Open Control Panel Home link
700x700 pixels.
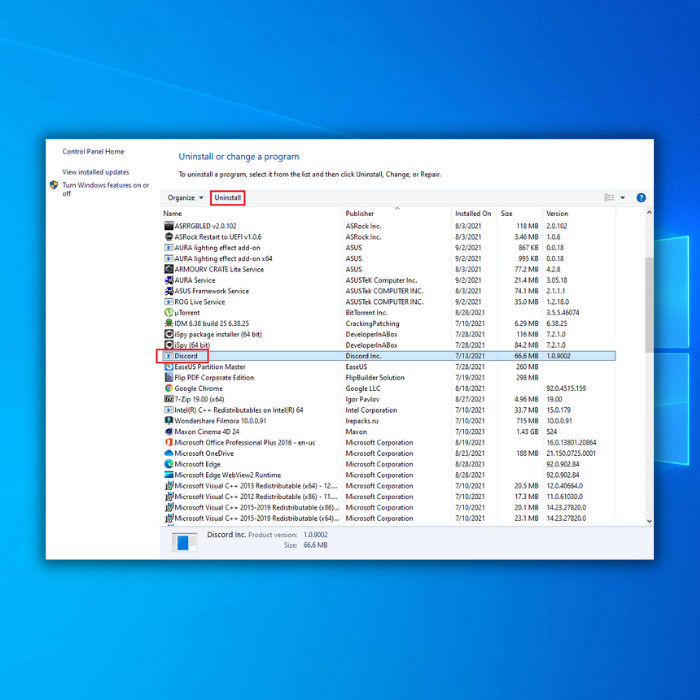point(93,151)
